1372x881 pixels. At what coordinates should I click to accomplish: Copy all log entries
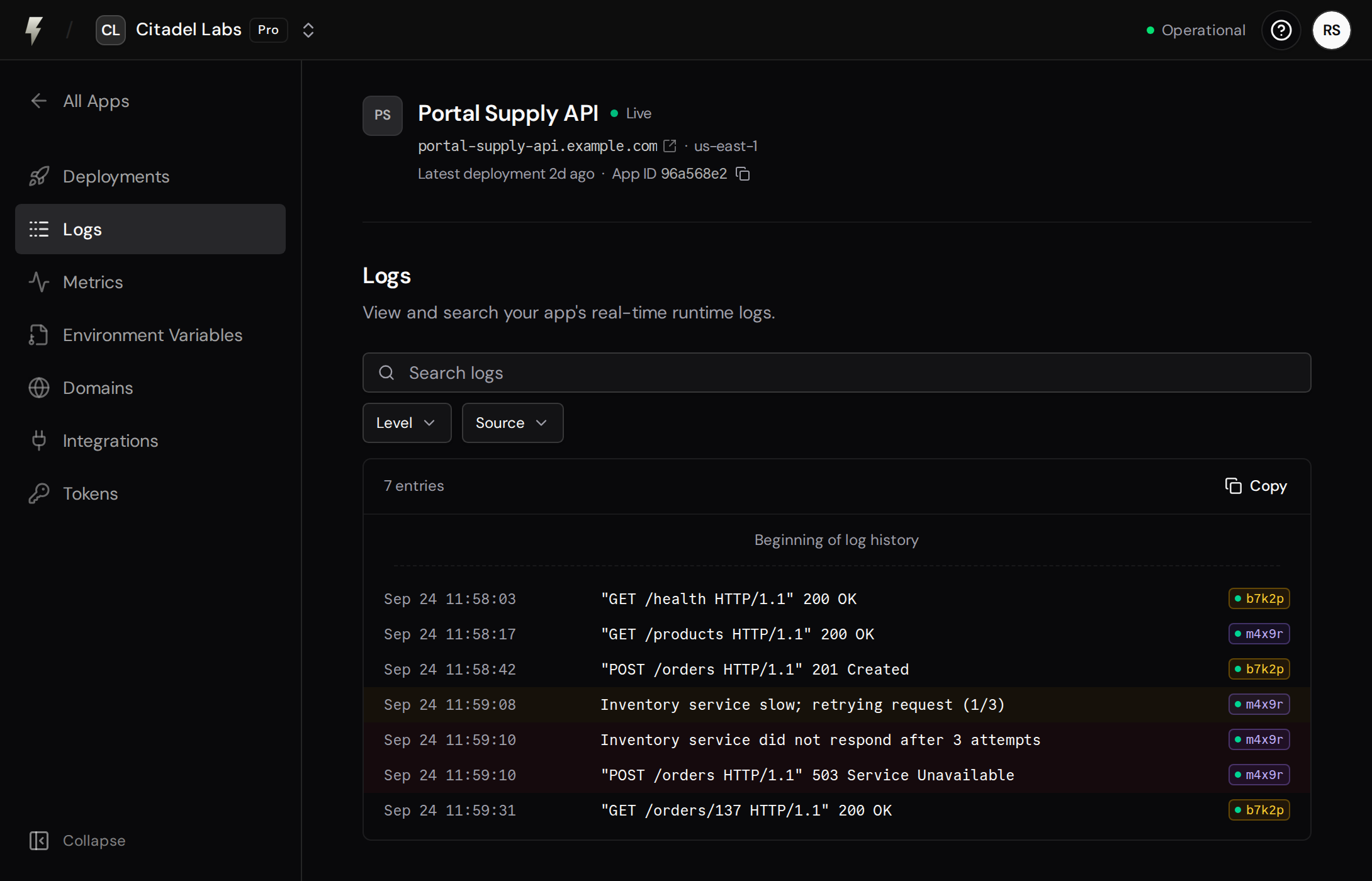(1256, 486)
